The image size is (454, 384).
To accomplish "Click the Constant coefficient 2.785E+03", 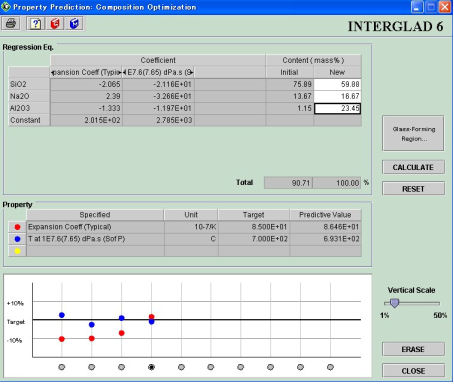I will 158,120.
